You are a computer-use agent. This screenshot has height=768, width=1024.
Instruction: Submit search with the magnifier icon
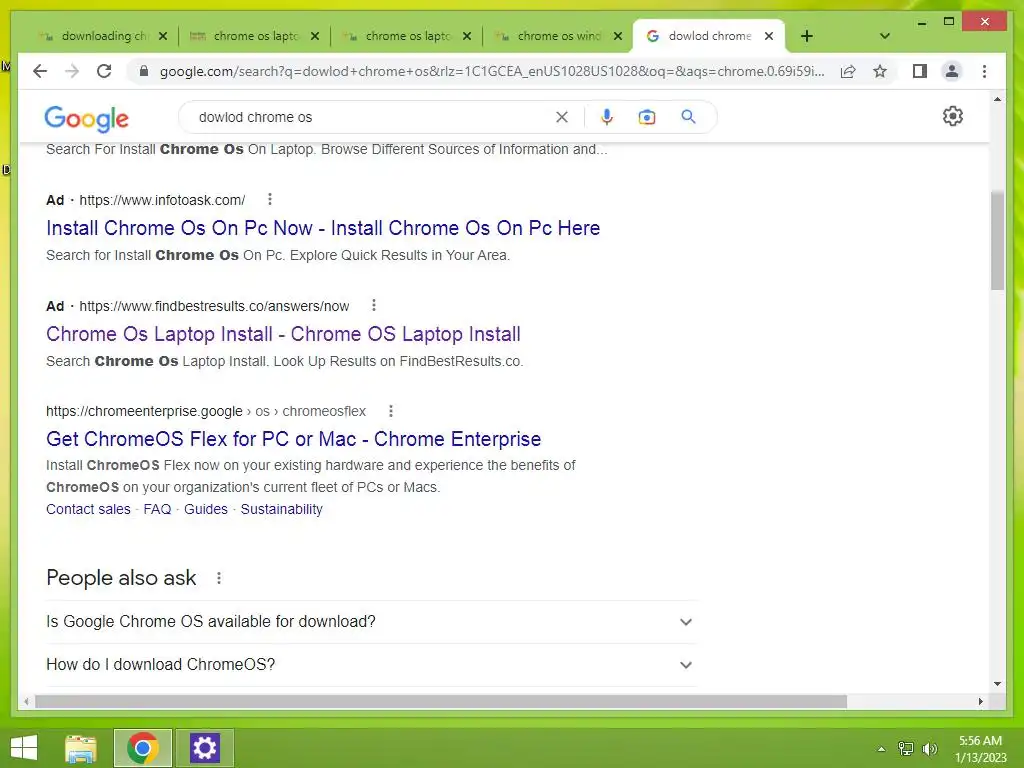[688, 117]
